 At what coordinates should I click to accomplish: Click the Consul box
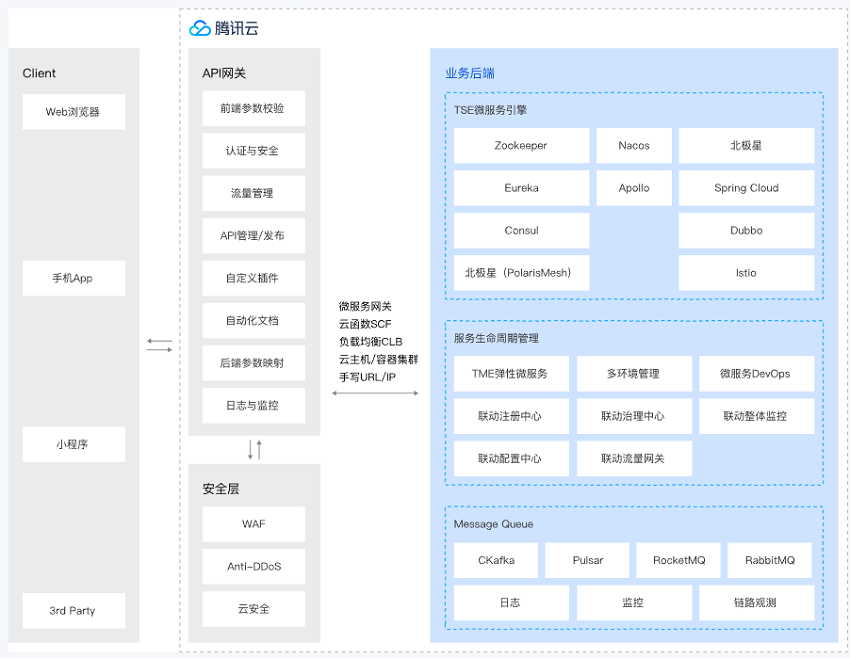[x=521, y=230]
